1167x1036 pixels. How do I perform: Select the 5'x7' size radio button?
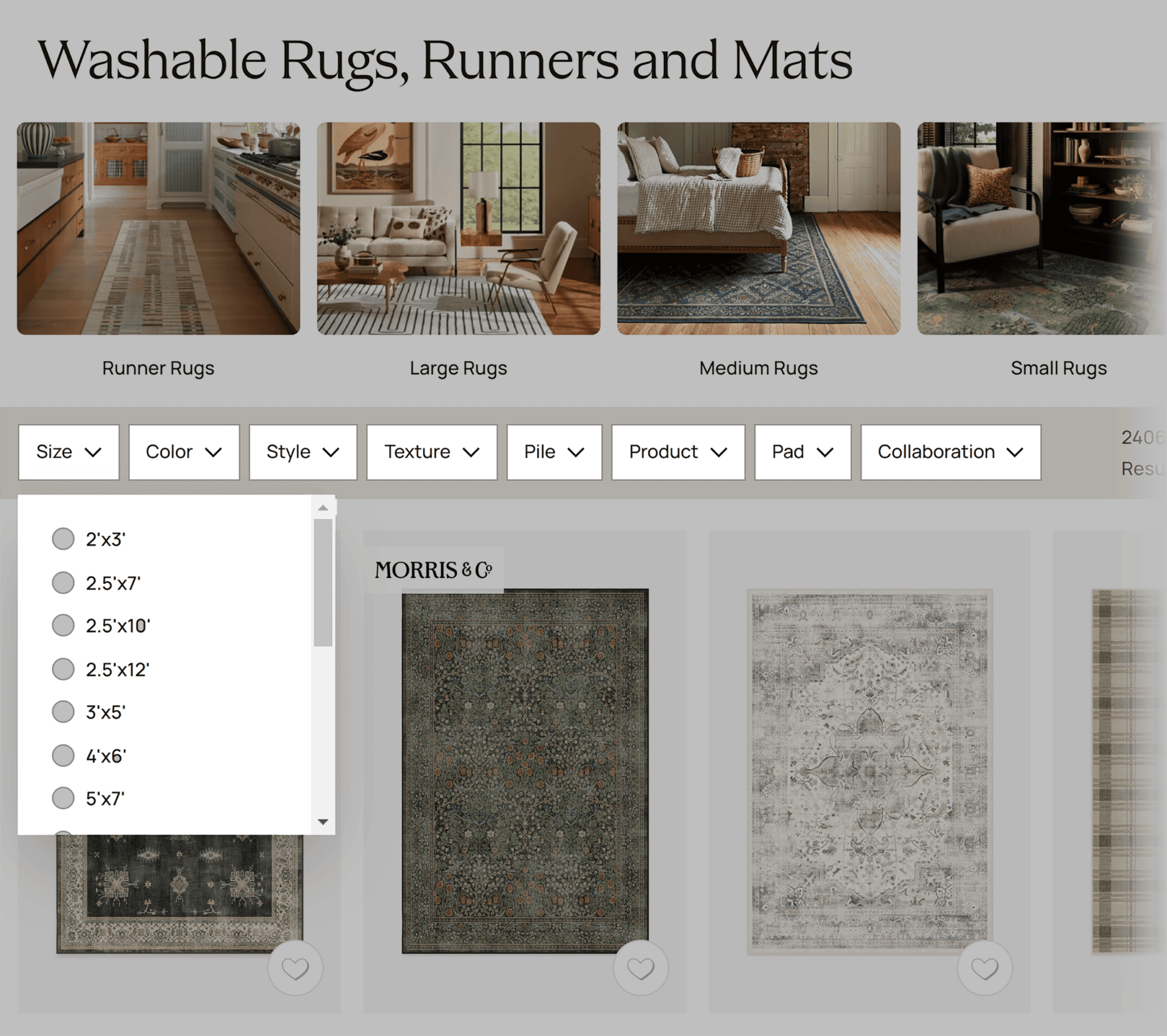pos(62,797)
